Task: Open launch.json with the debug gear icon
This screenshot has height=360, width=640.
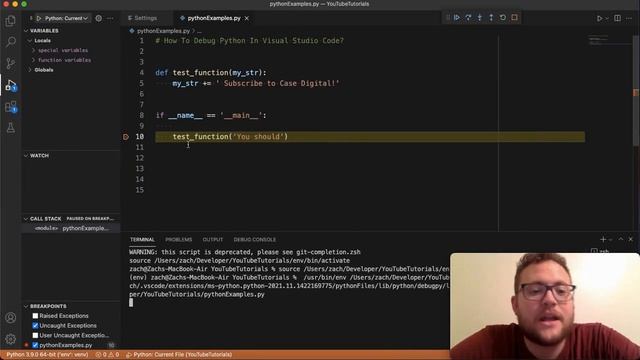Action: point(99,18)
